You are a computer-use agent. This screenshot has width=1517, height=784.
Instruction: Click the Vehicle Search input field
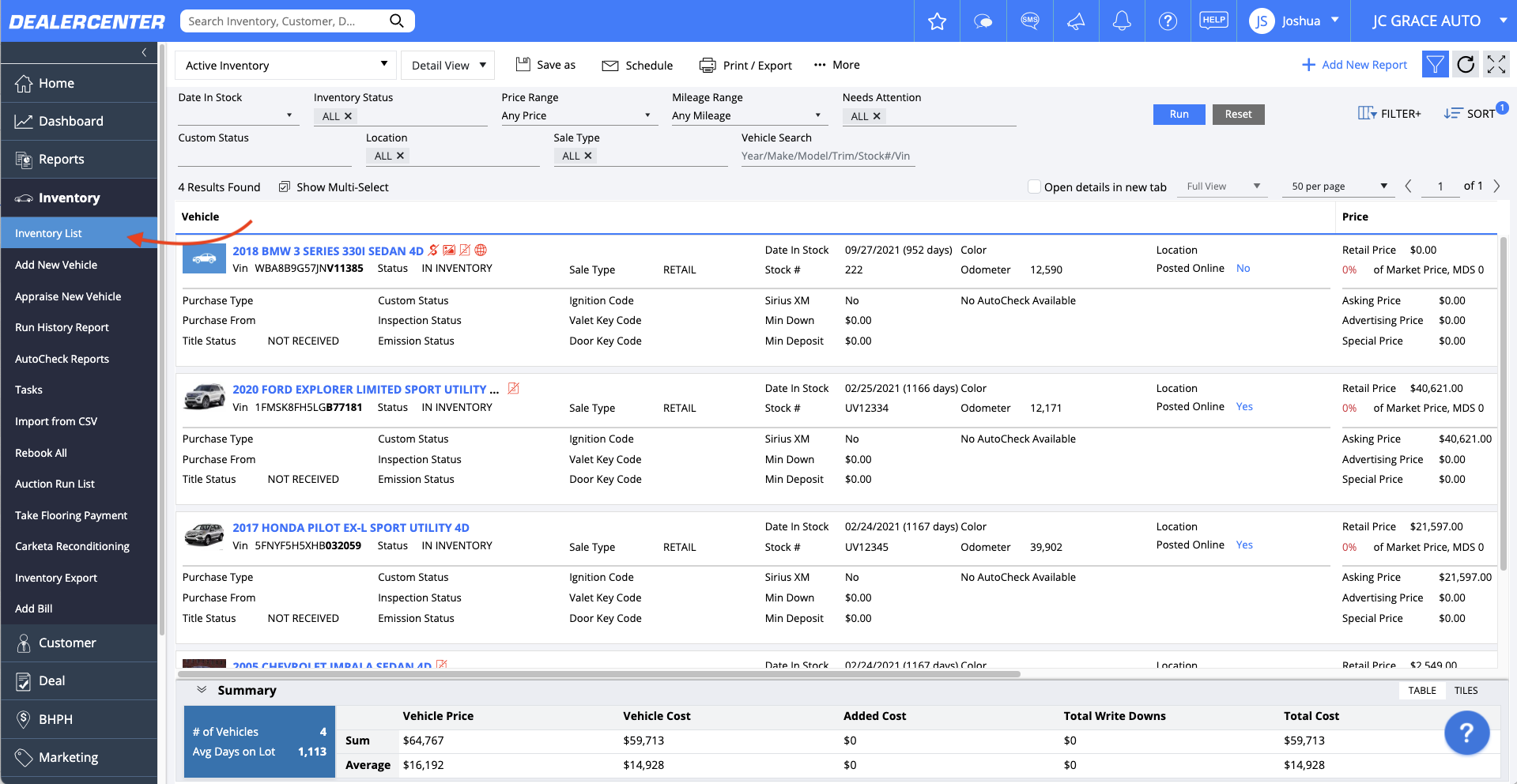pyautogui.click(x=827, y=156)
